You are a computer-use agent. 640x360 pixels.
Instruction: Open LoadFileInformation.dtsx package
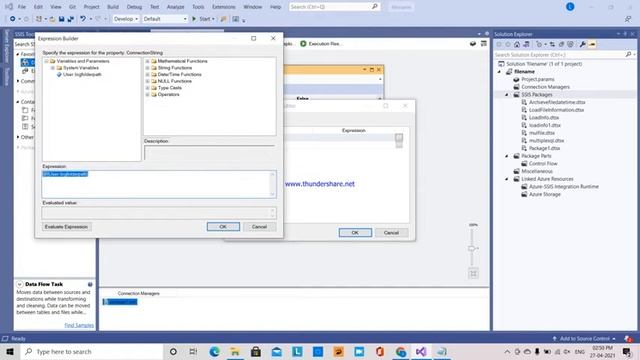click(556, 110)
